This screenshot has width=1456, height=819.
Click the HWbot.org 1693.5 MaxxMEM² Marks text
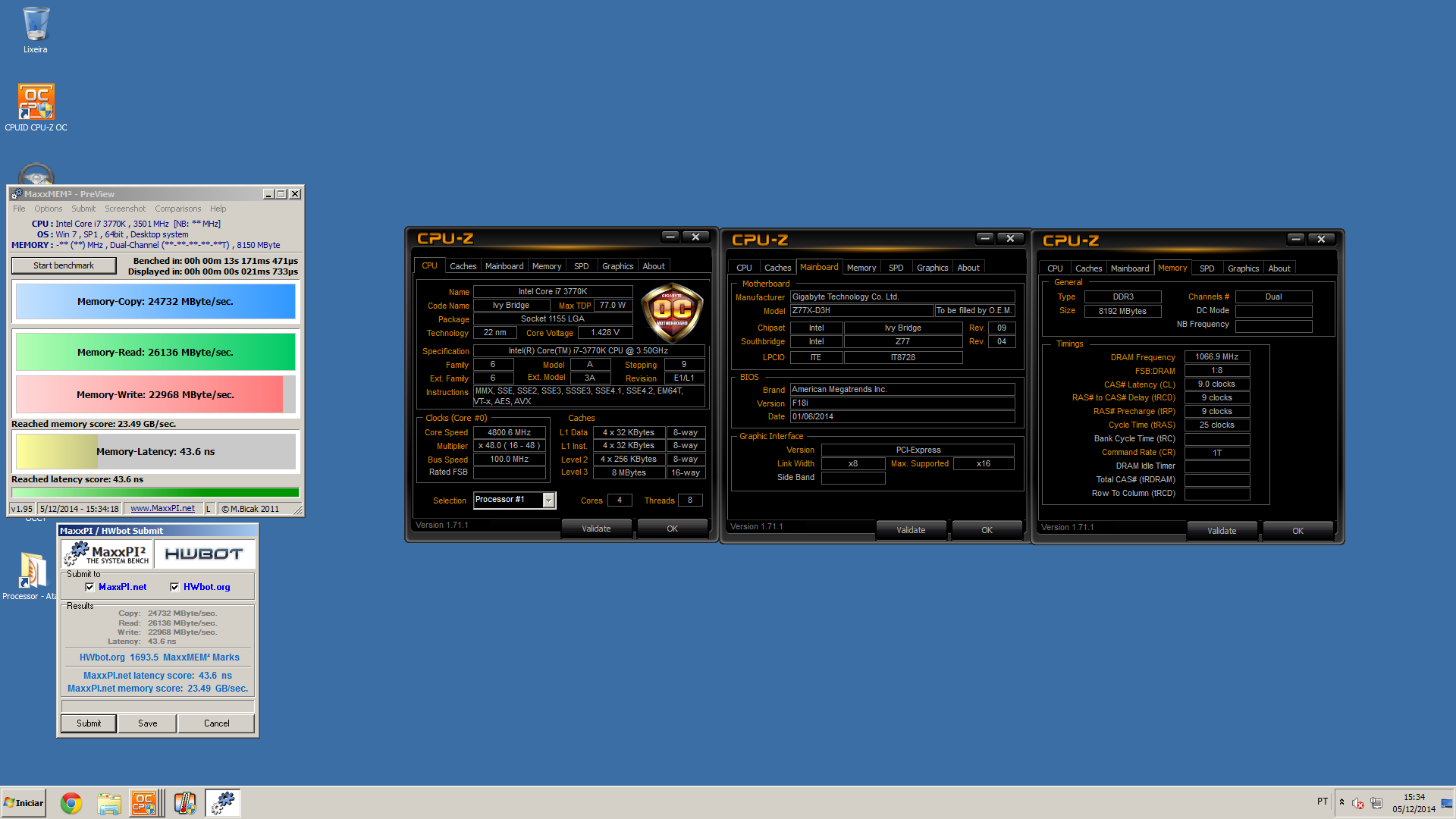tap(159, 657)
